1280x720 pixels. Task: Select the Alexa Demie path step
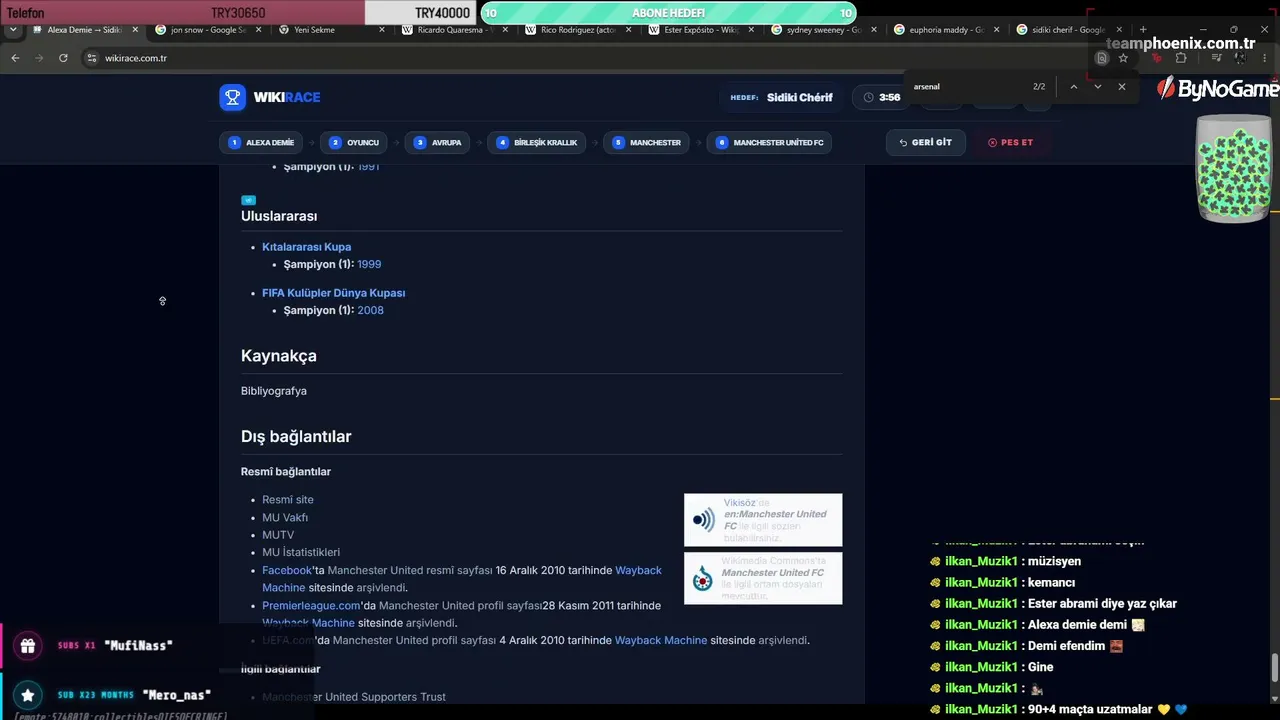pyautogui.click(x=261, y=143)
